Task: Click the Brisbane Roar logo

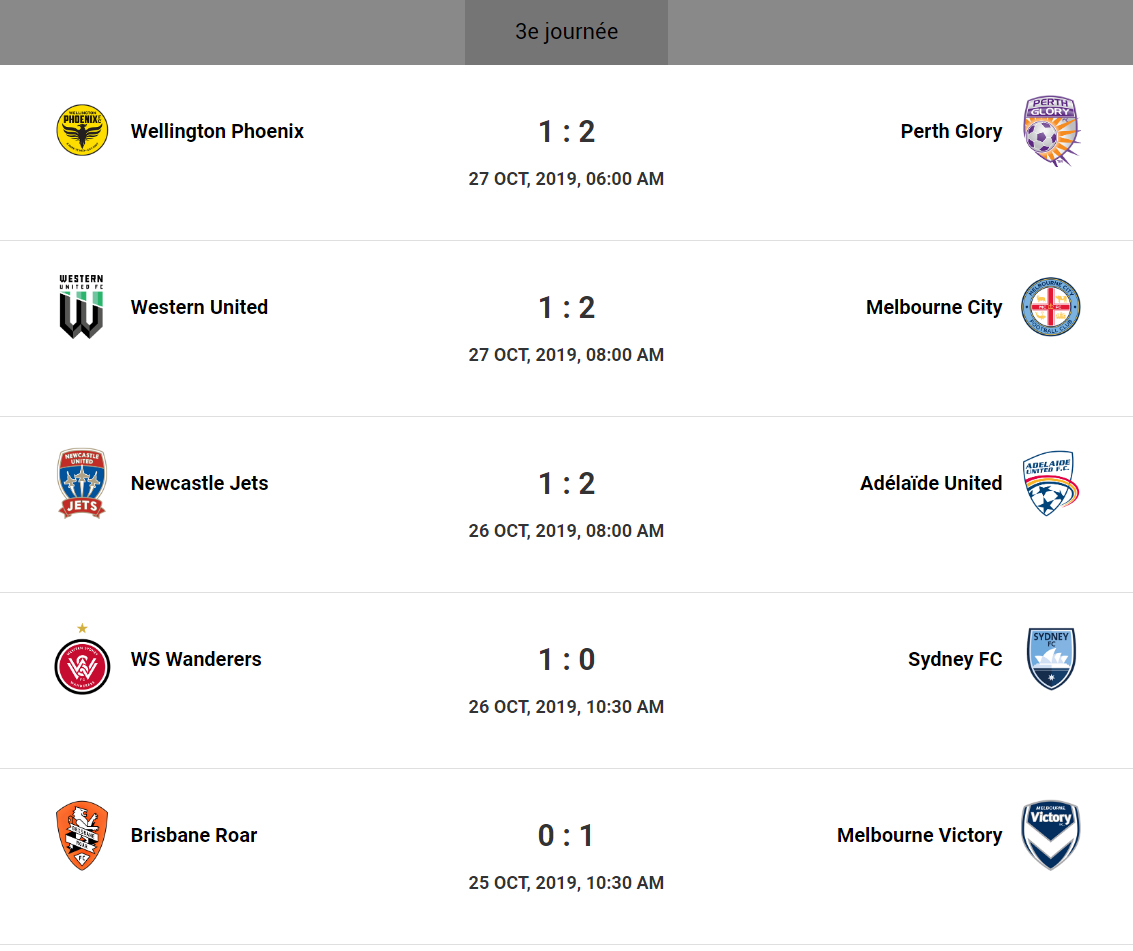Action: click(82, 835)
